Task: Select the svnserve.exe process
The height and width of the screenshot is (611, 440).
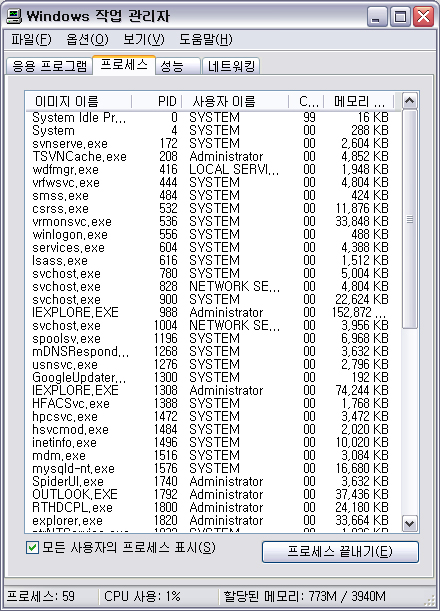Action: [x=212, y=143]
